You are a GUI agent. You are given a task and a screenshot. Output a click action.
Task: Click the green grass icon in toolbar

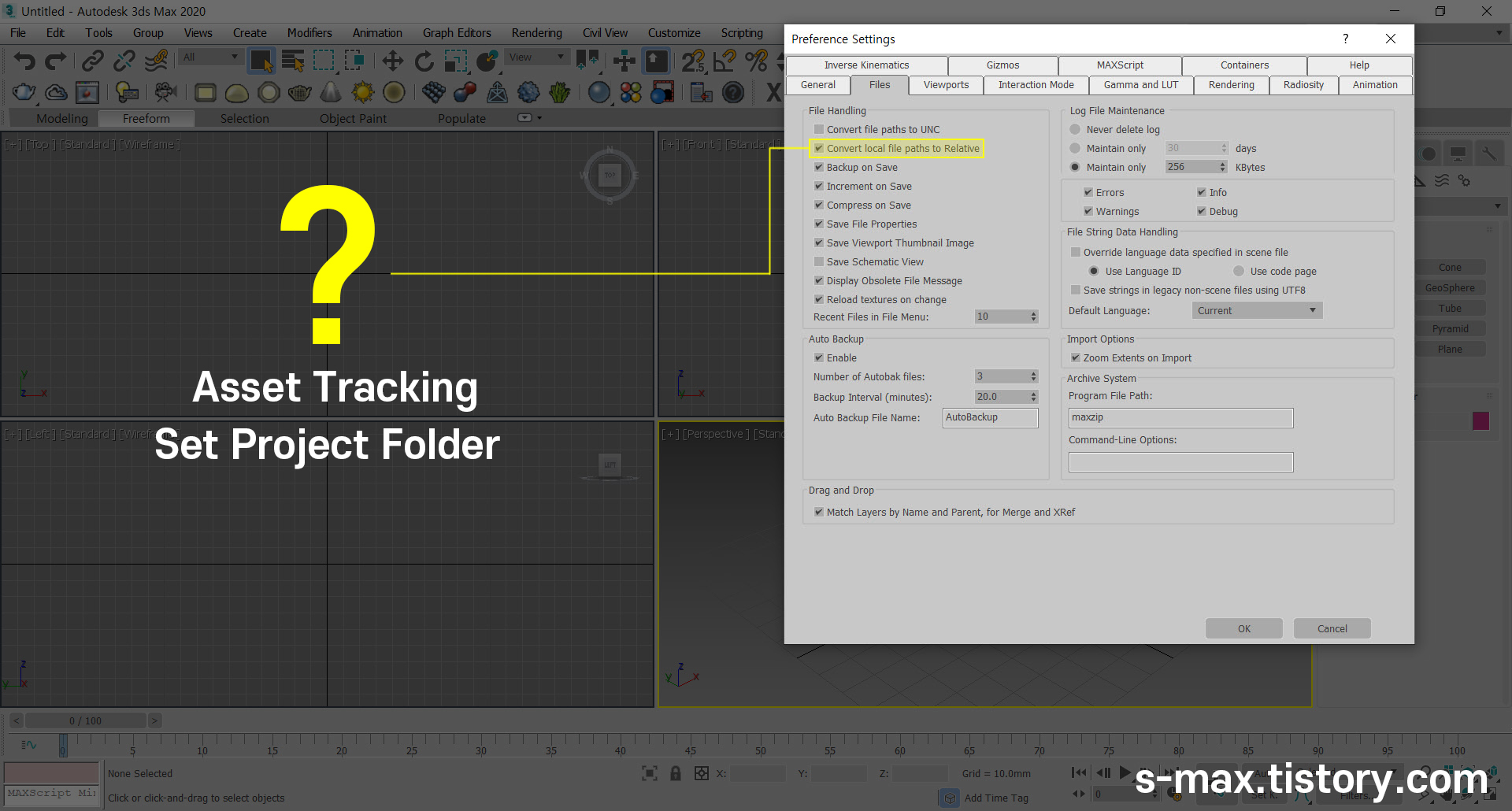(560, 93)
